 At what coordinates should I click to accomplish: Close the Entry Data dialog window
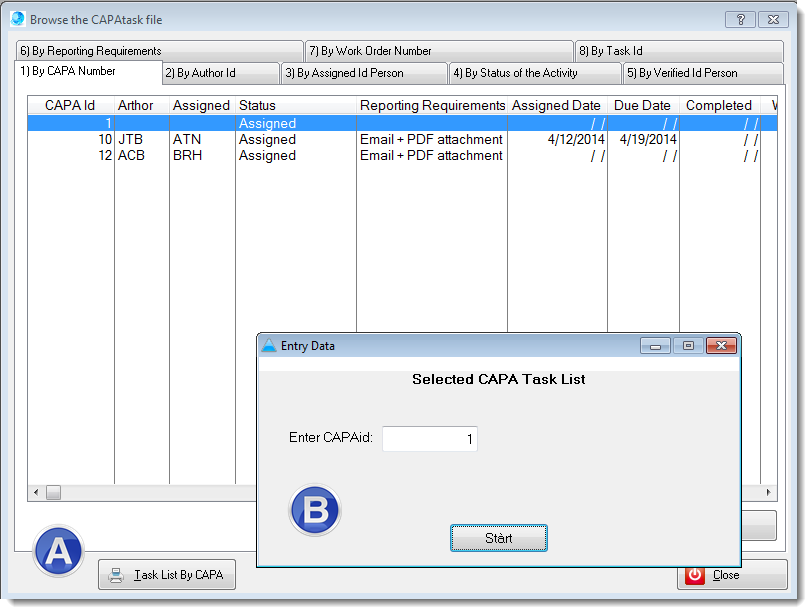click(720, 346)
